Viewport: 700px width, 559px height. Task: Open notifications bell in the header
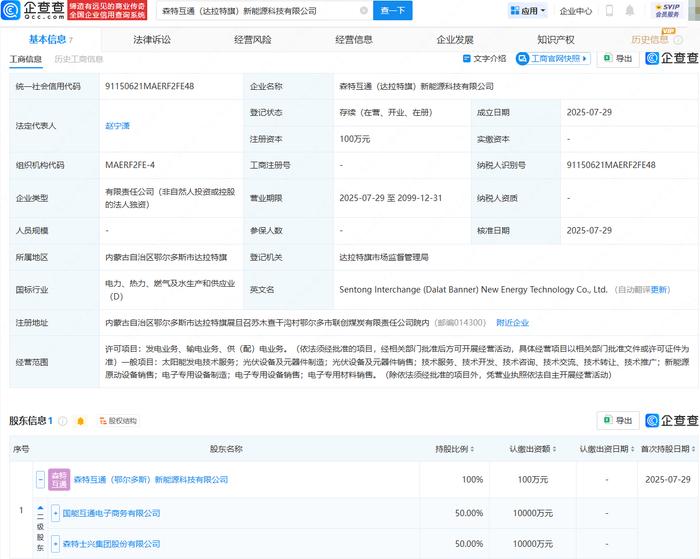click(629, 10)
